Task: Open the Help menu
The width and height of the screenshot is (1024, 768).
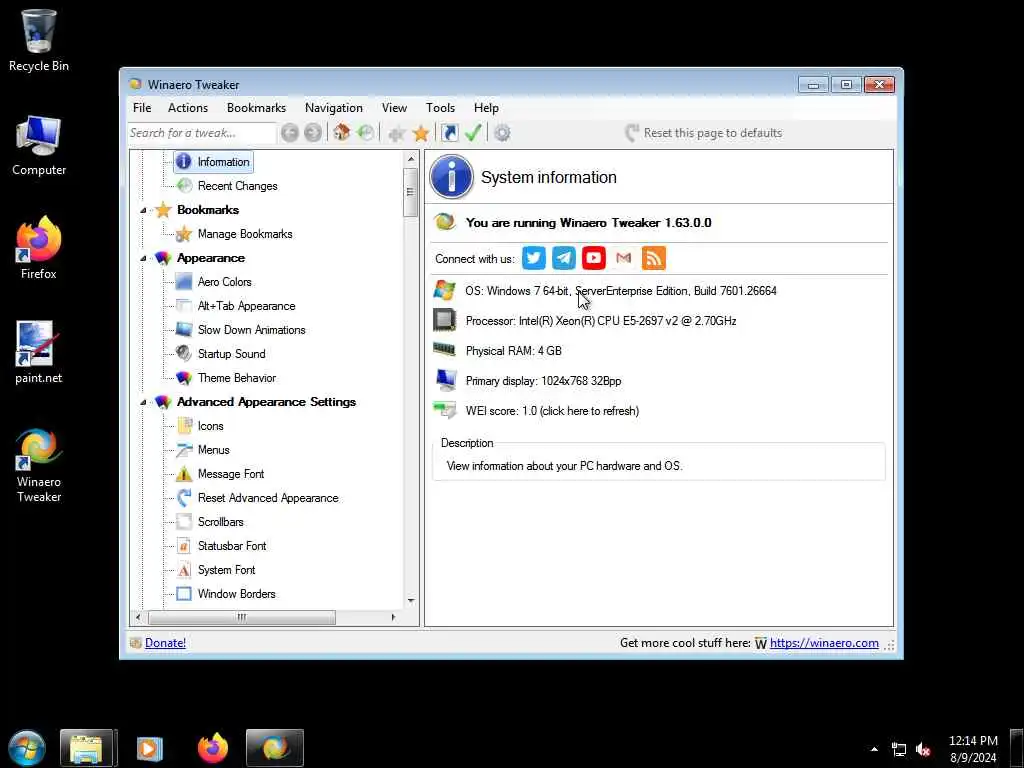Action: coord(486,108)
